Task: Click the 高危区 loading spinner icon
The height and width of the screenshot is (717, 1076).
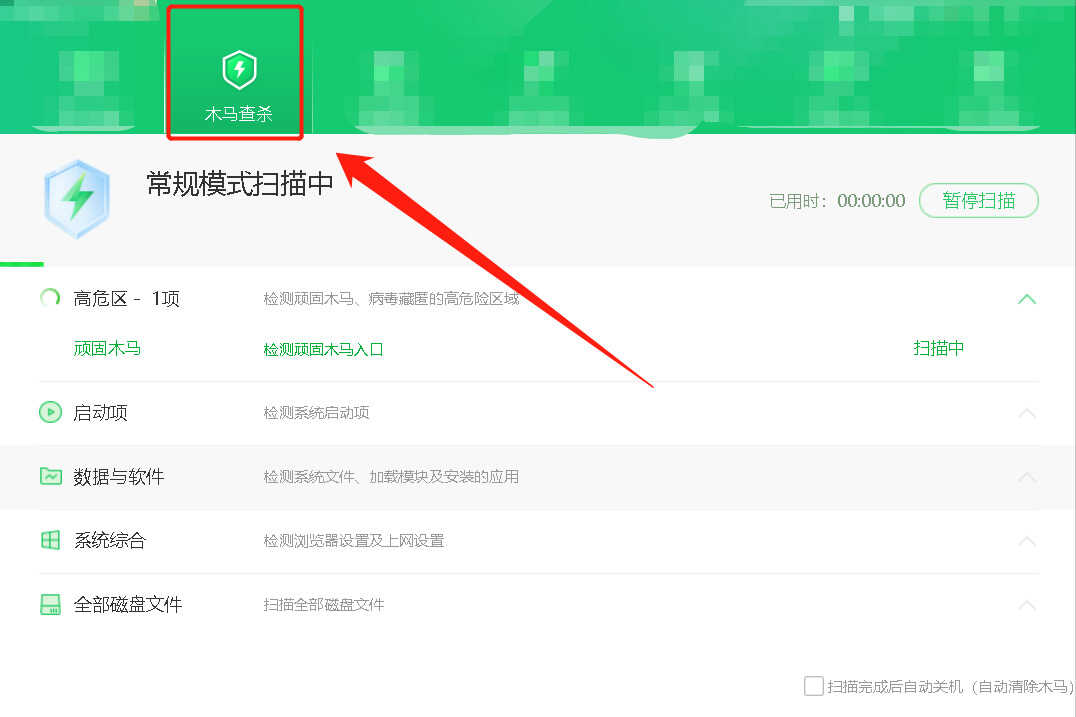Action: coord(50,298)
